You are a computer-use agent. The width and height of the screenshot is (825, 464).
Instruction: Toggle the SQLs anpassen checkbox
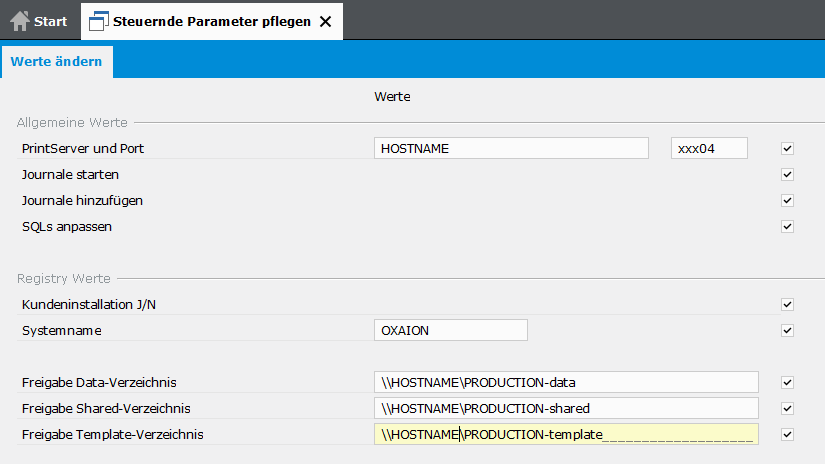tap(788, 227)
